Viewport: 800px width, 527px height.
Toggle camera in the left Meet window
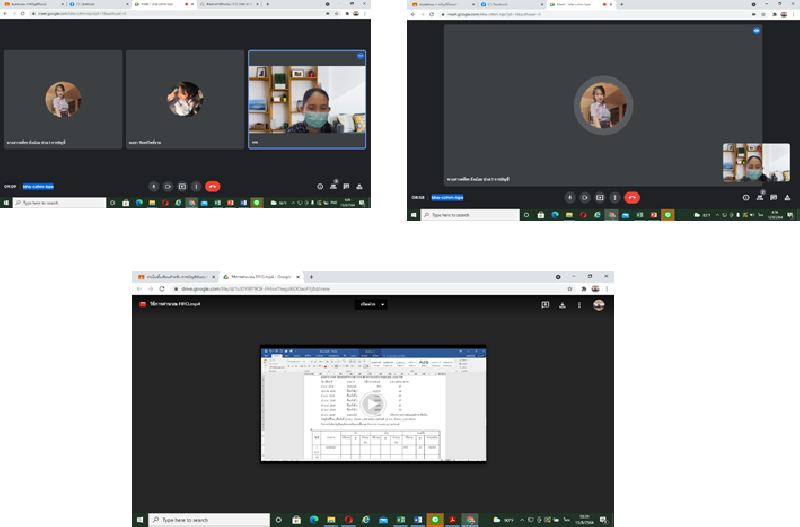(x=168, y=186)
